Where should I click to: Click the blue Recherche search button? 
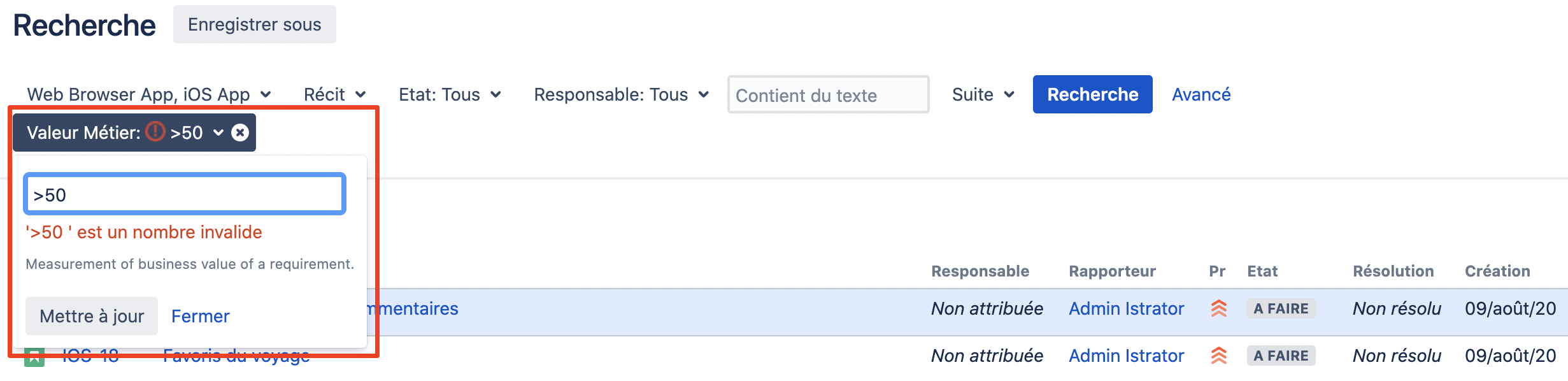click(1092, 94)
